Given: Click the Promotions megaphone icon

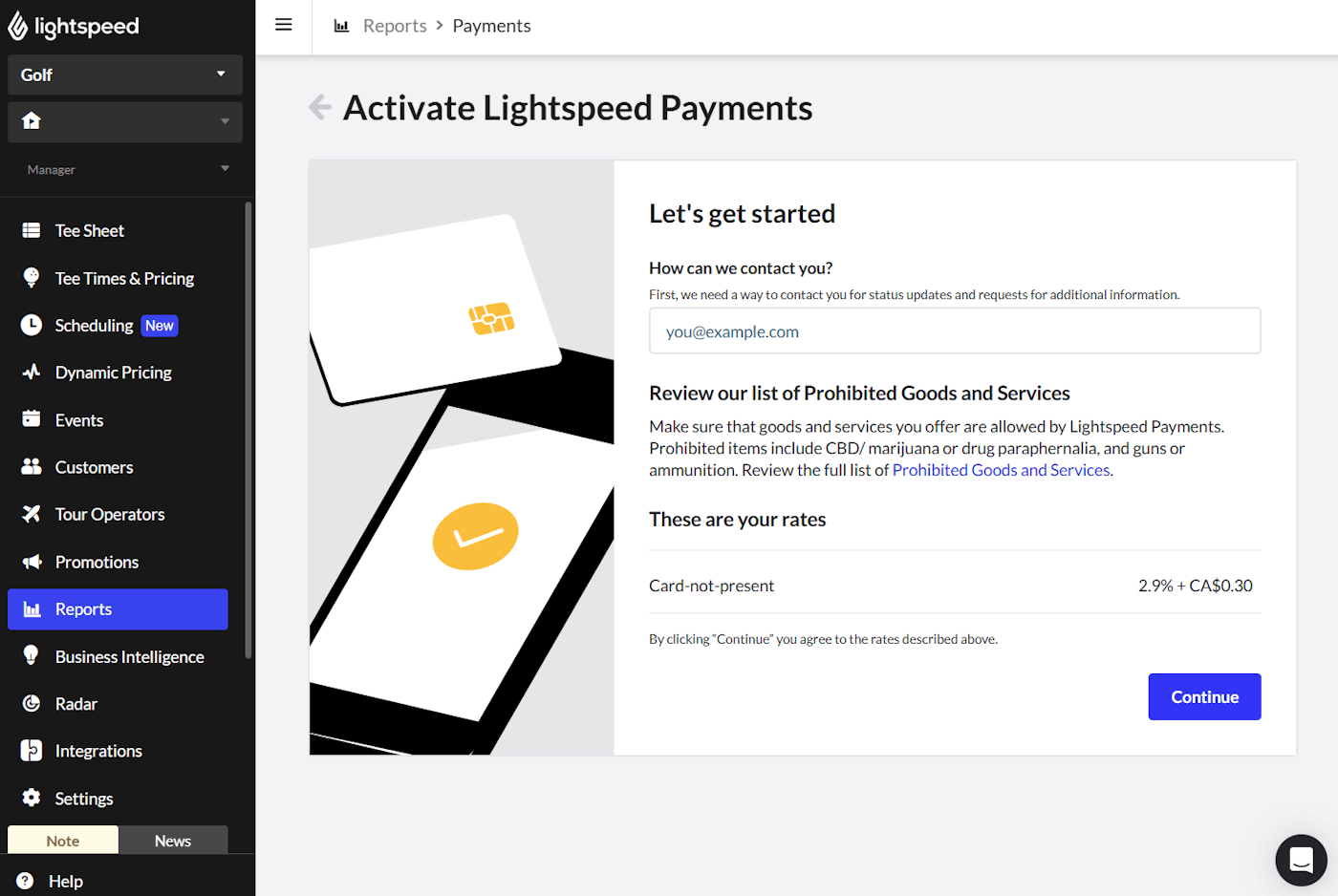Looking at the screenshot, I should [x=32, y=562].
